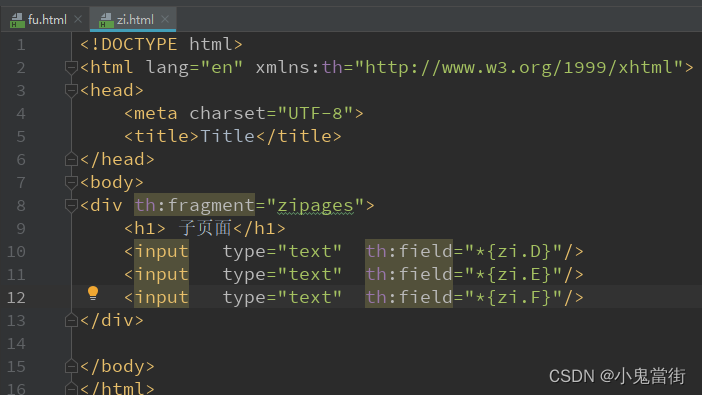Collapse the head tag fold on line 3
702x395 pixels.
point(71,90)
